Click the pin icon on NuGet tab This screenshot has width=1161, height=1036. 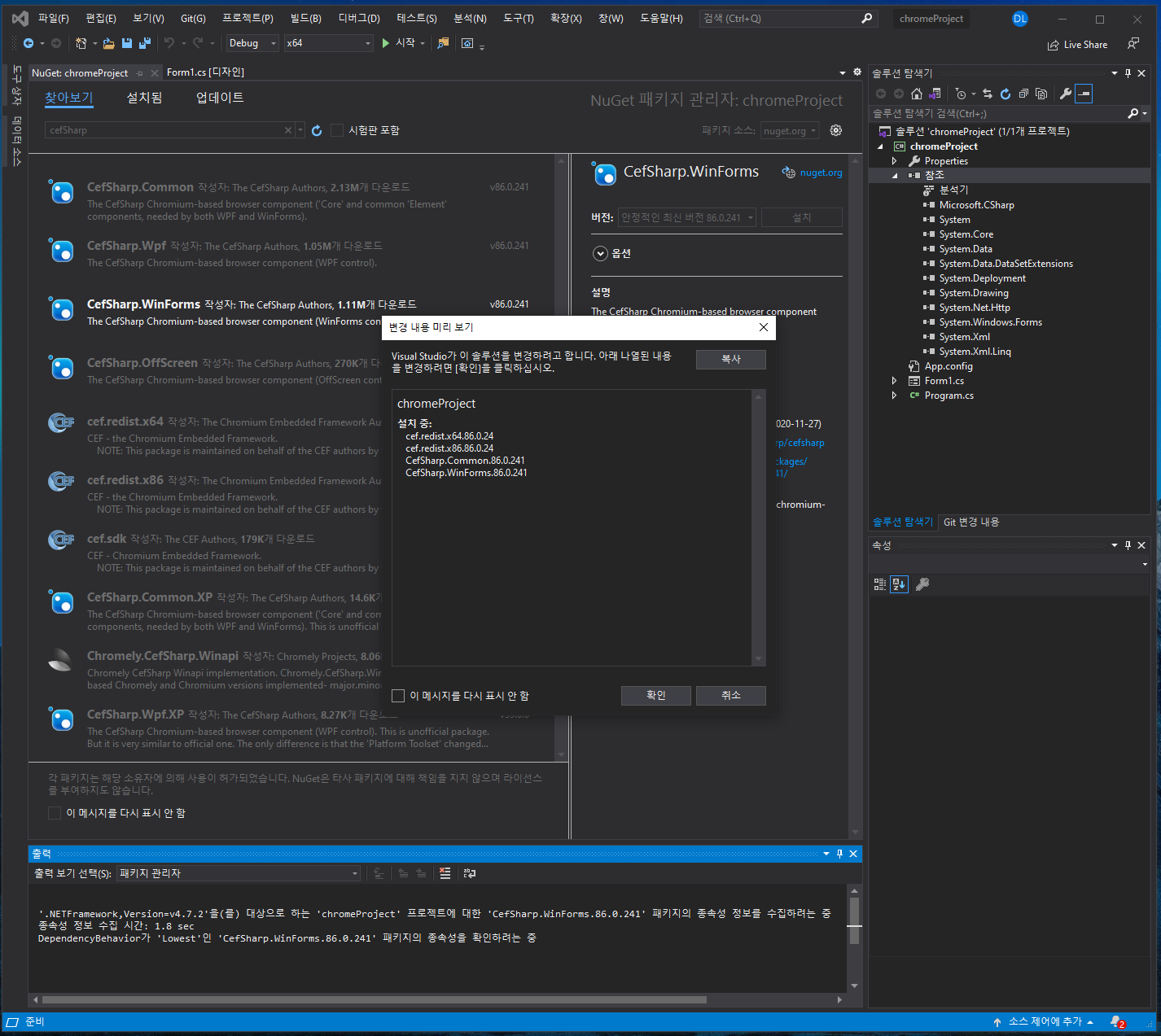tap(140, 73)
